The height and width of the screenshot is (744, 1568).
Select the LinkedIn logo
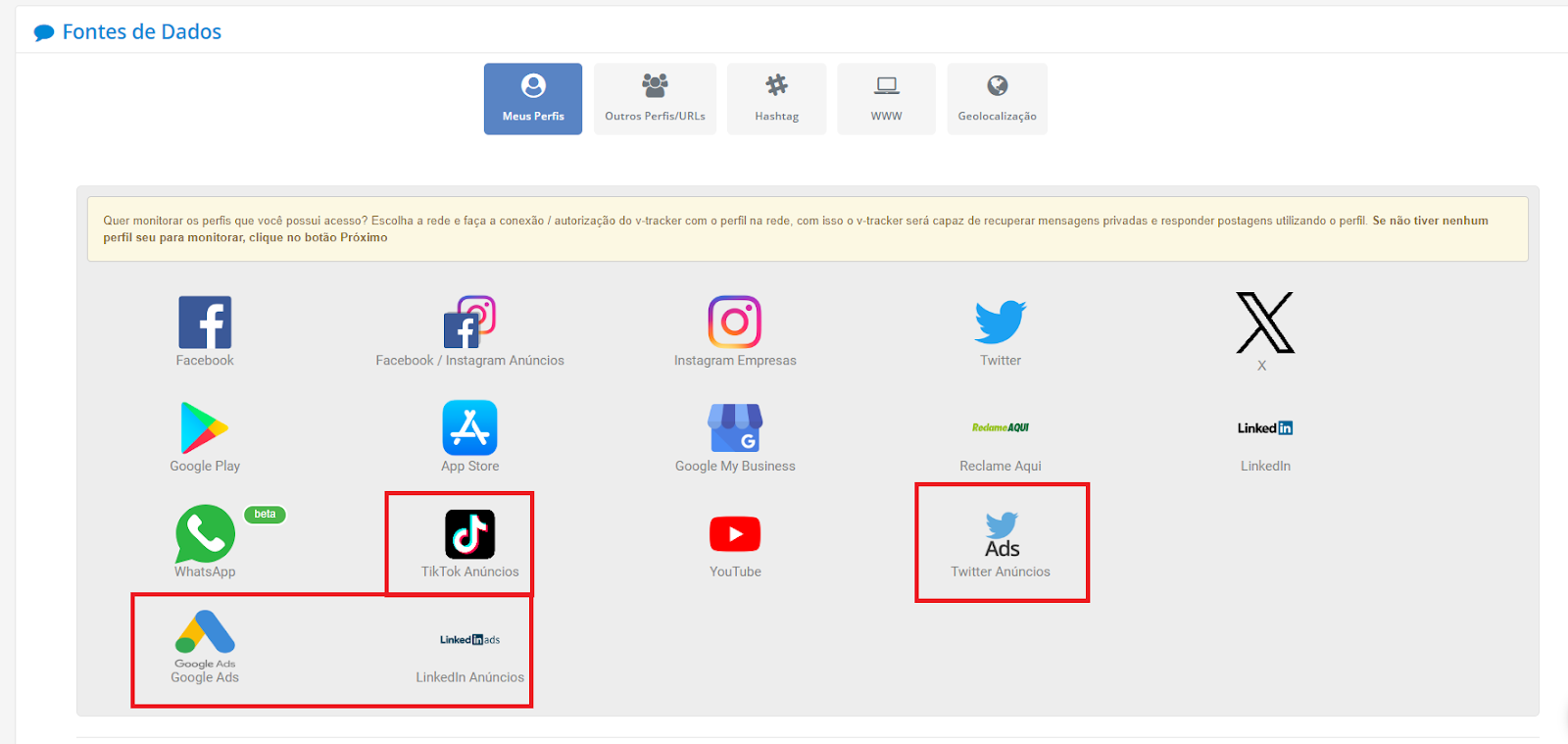pyautogui.click(x=1265, y=427)
